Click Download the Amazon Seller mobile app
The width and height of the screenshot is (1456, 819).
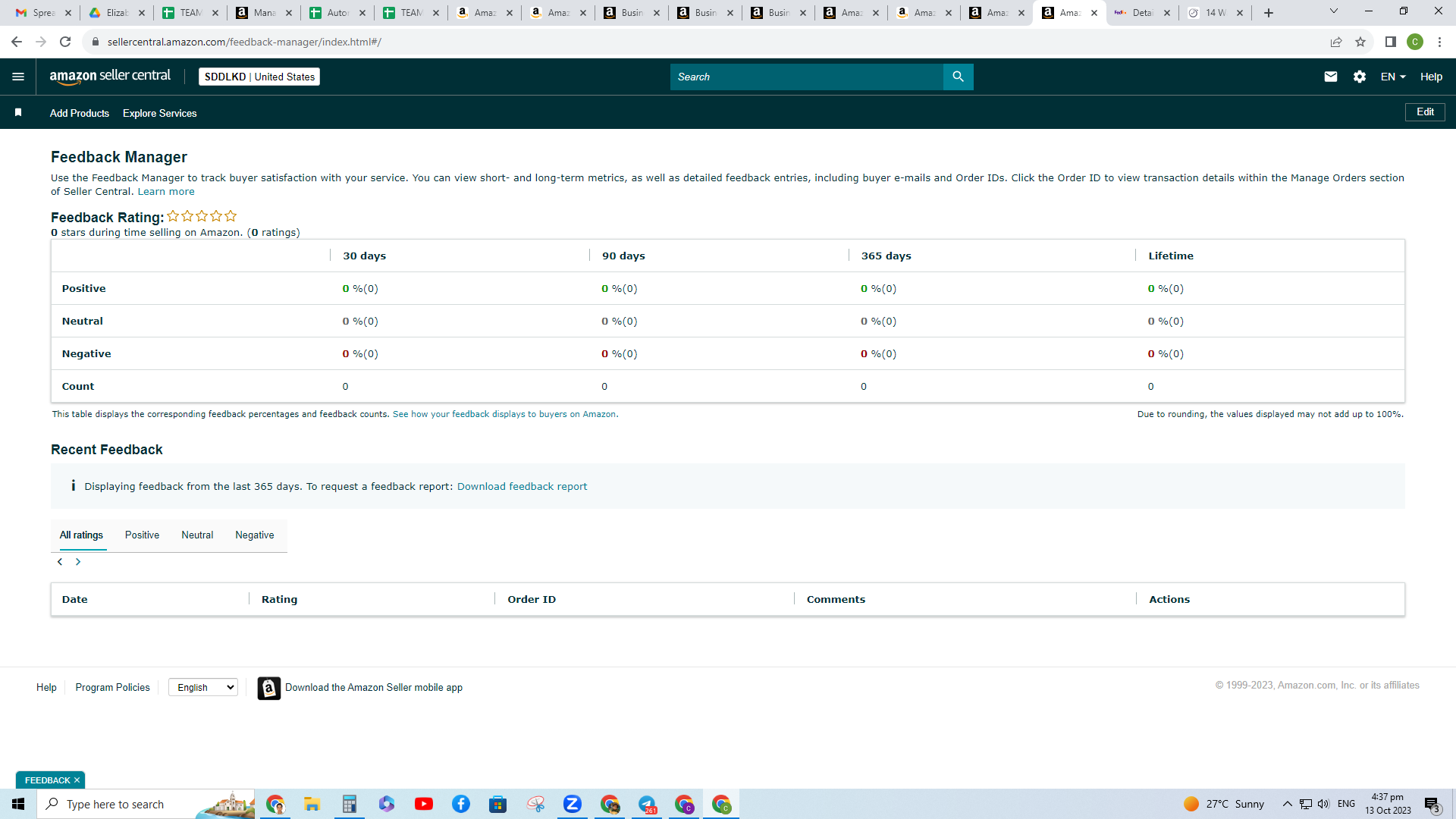pos(374,688)
